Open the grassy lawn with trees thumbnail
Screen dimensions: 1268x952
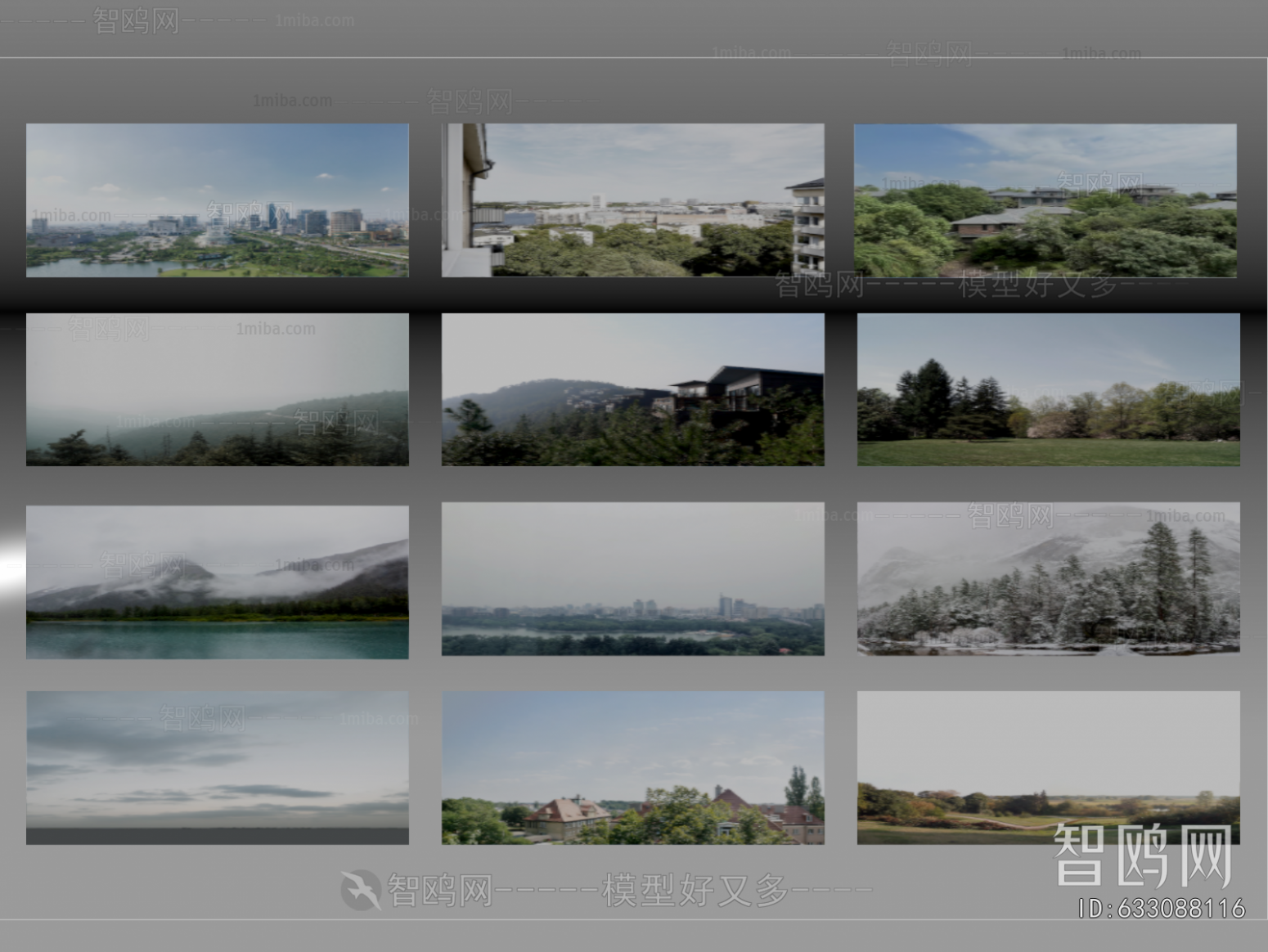[x=1047, y=390]
